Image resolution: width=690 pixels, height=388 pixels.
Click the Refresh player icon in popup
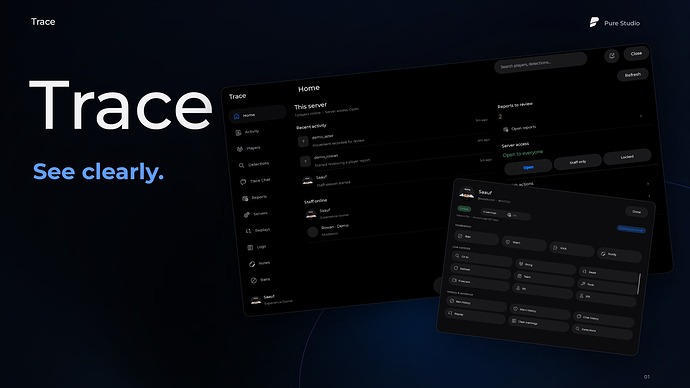pos(456,268)
